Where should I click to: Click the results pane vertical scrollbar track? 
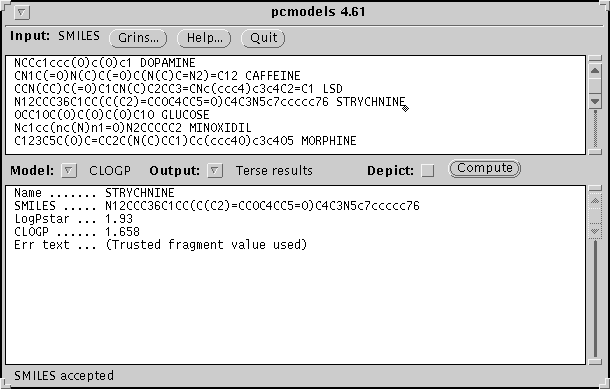(595, 299)
